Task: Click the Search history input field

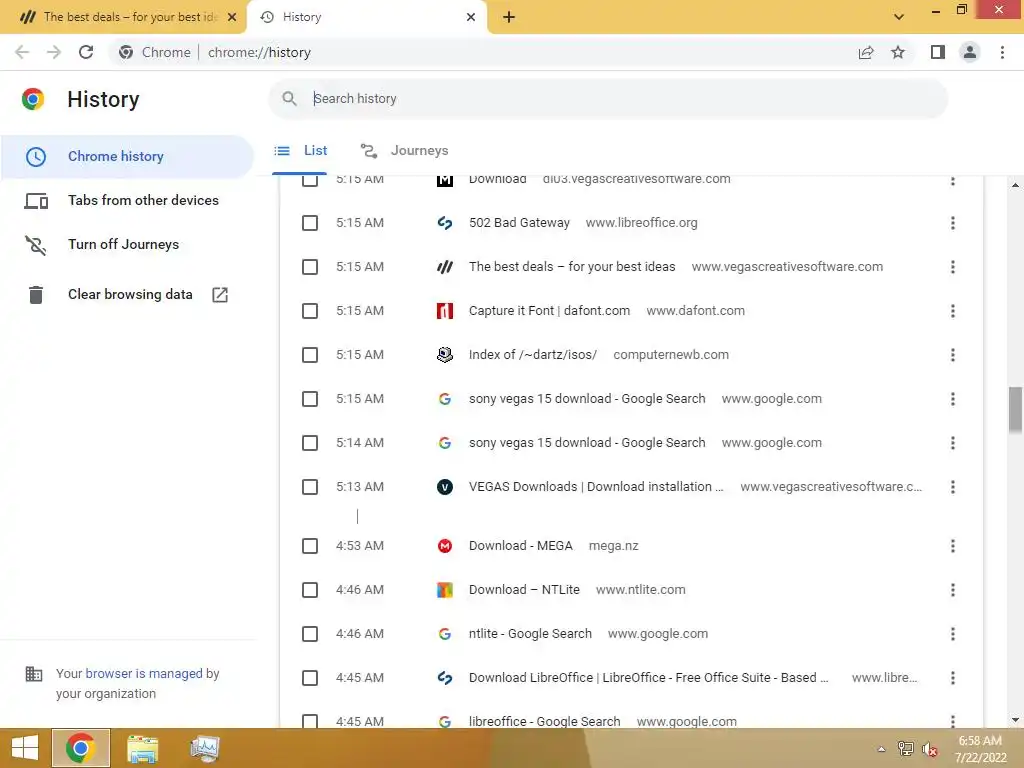Action: [607, 99]
